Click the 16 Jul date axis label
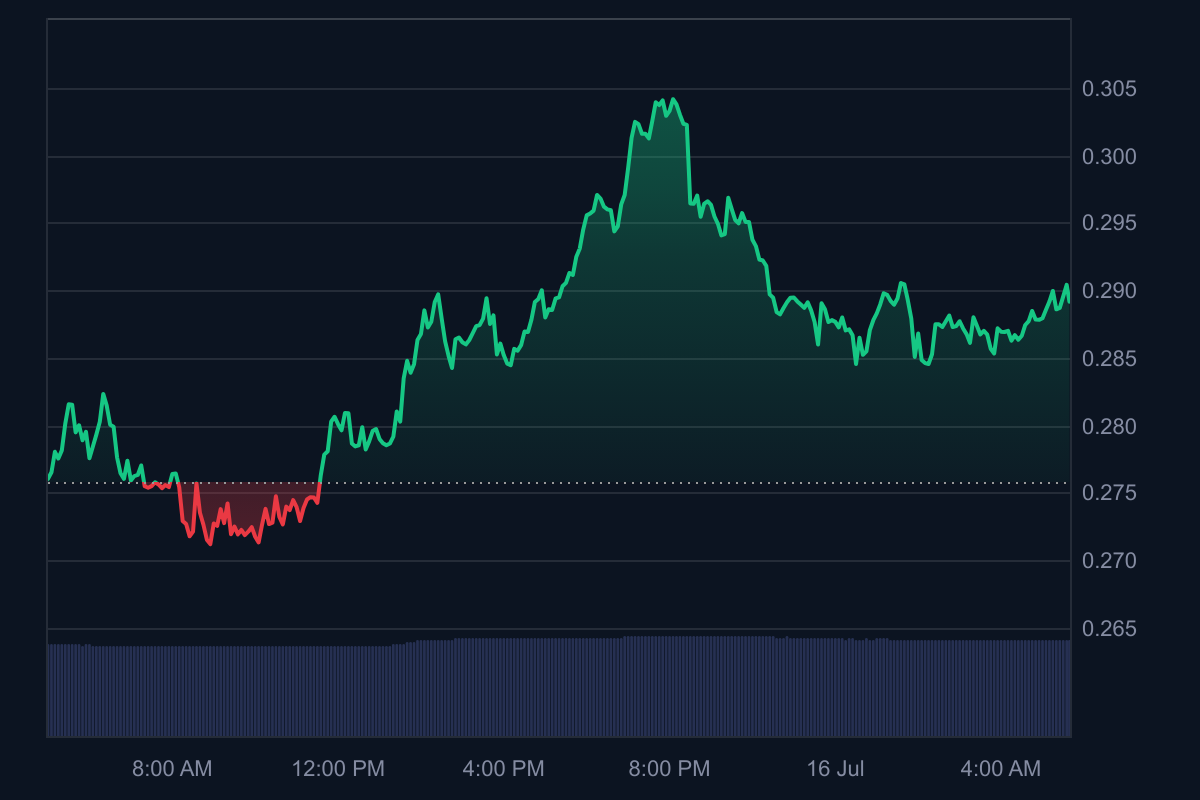The height and width of the screenshot is (800, 1200). (836, 769)
